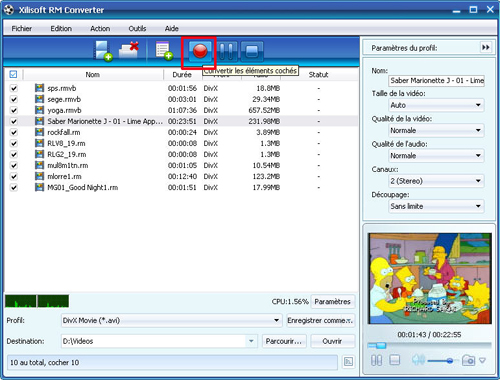This screenshot has width=500, height=380.
Task: Click the file icon of RLV8_19.rm
Action: coord(39,143)
